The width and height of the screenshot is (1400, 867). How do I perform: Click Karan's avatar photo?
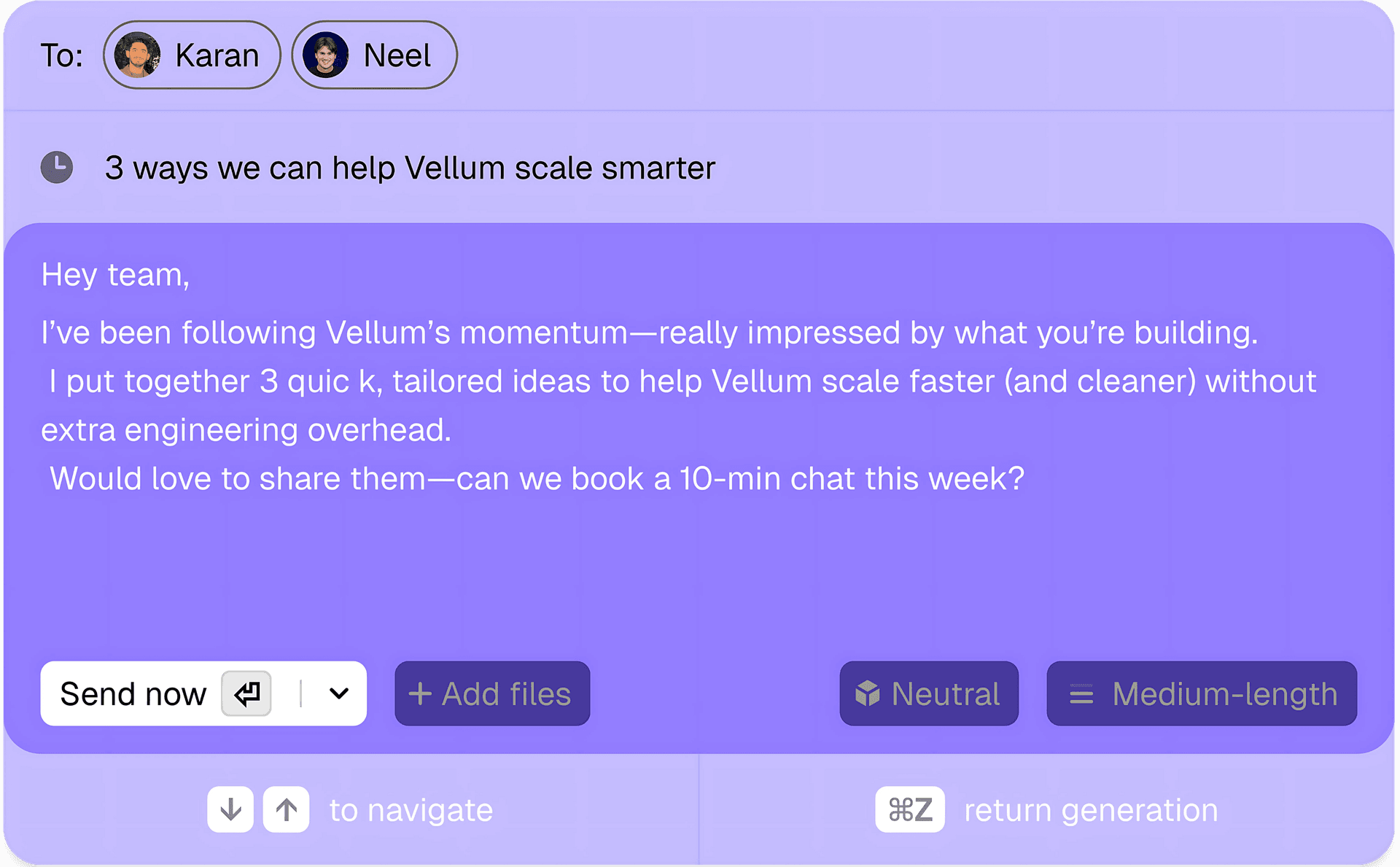137,55
